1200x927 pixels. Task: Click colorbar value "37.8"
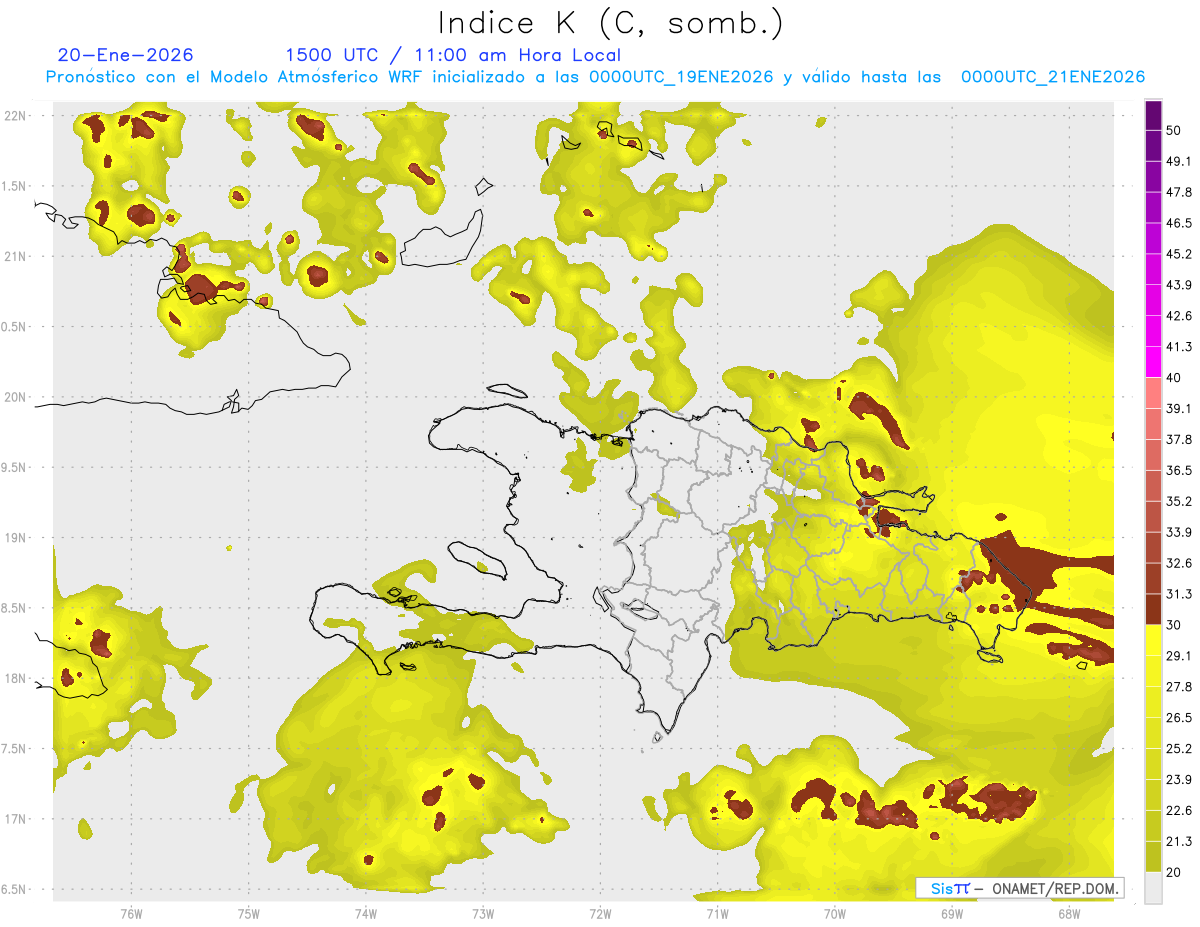click(x=1179, y=440)
